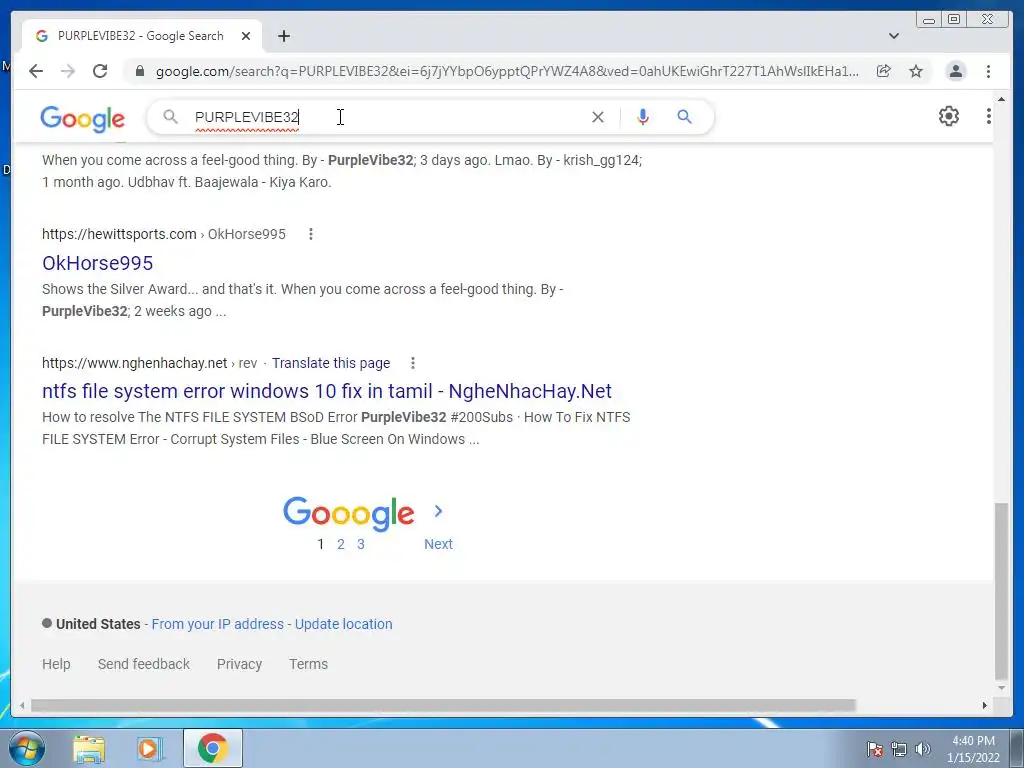Open the volume speaker tray icon

(923, 749)
